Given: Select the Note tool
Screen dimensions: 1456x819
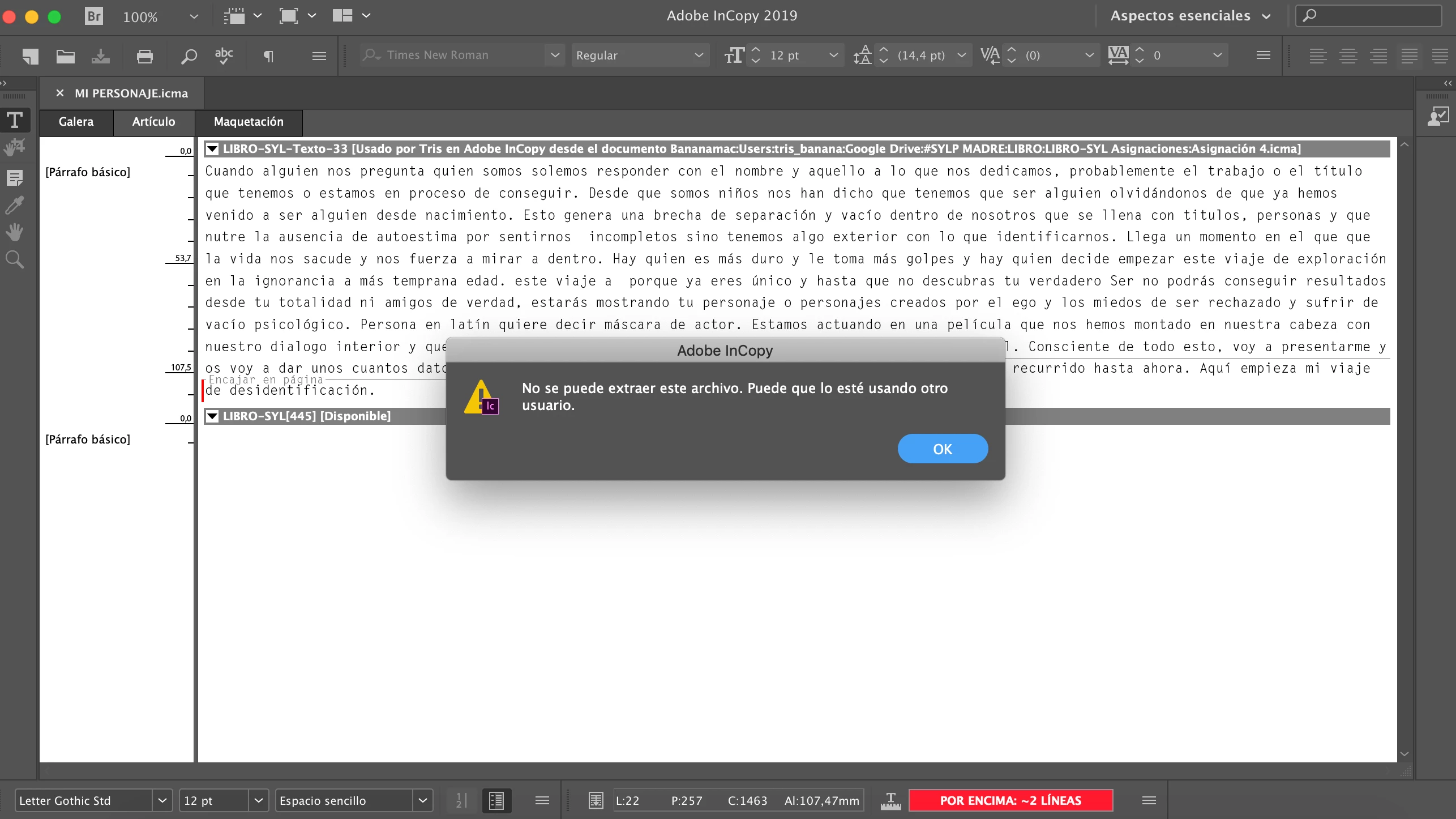Looking at the screenshot, I should tap(15, 178).
